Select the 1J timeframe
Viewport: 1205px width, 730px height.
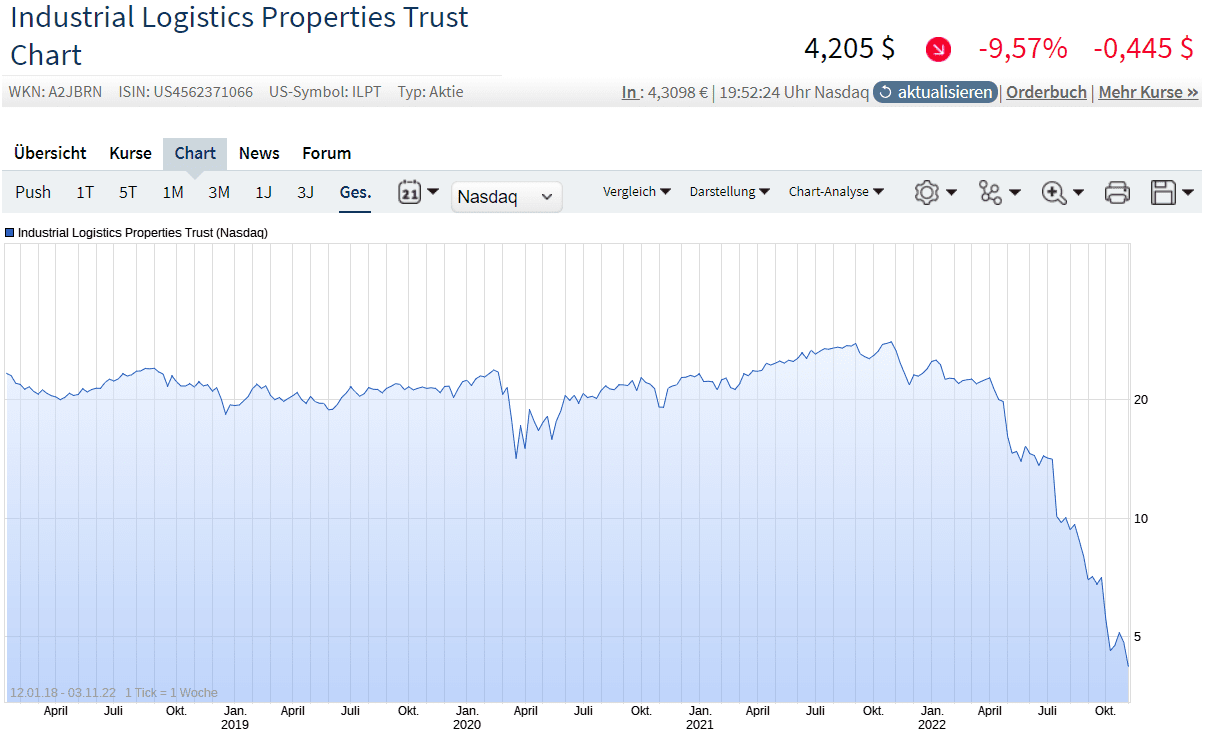click(263, 192)
